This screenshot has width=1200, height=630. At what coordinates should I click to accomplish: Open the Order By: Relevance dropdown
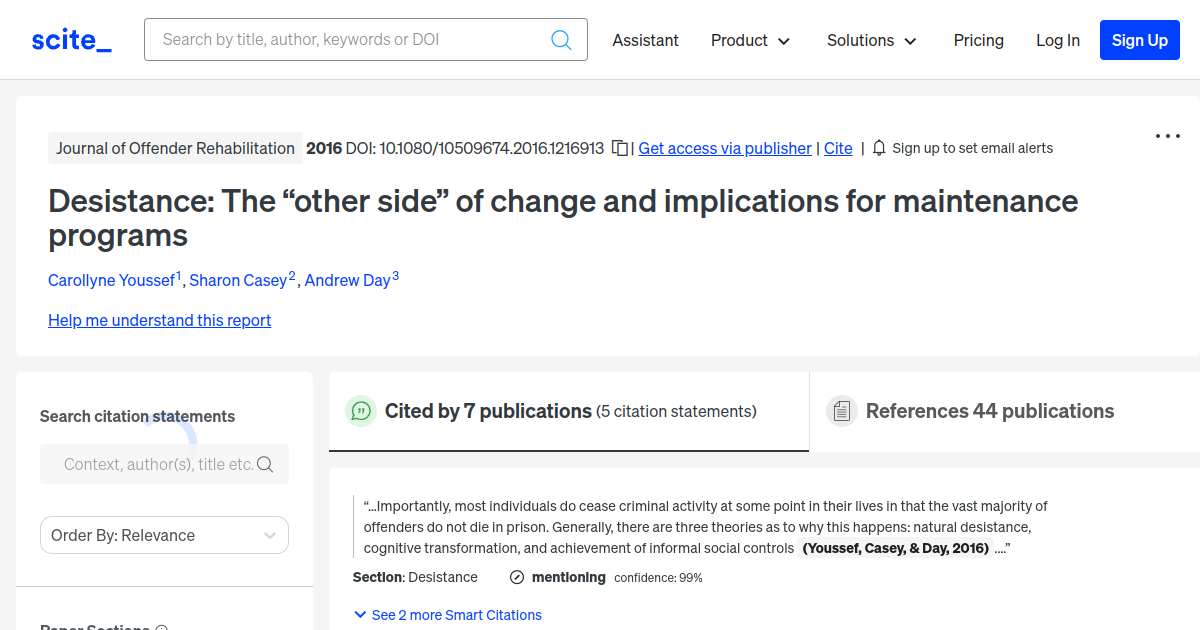click(164, 535)
